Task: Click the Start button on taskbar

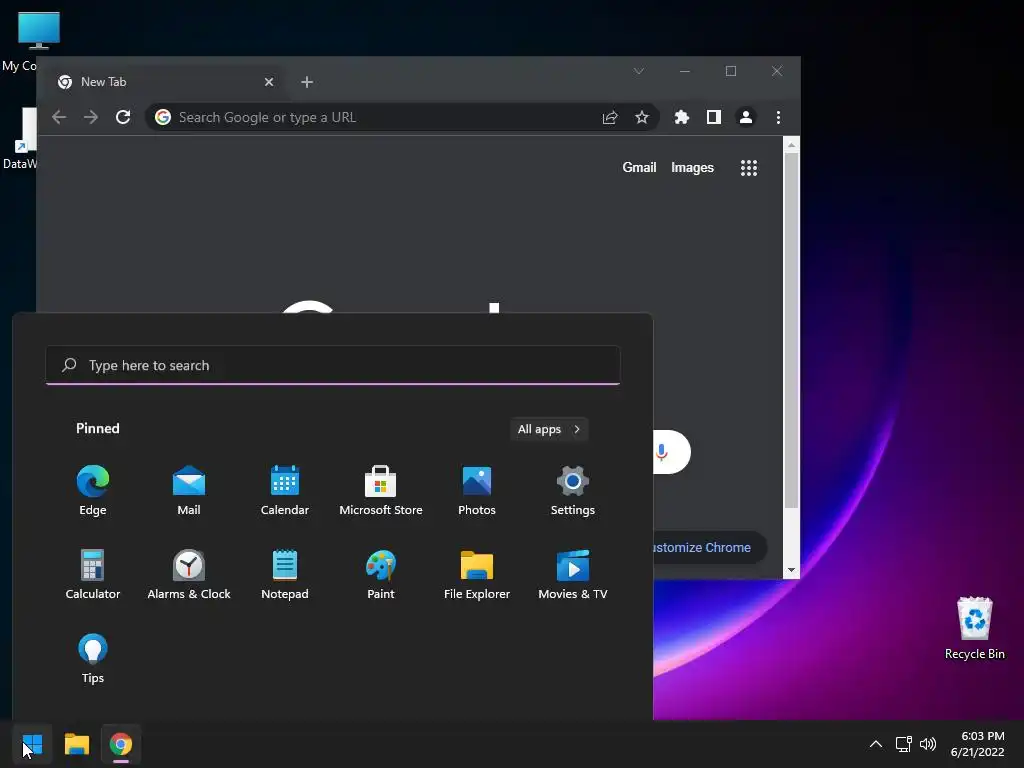Action: coord(32,744)
